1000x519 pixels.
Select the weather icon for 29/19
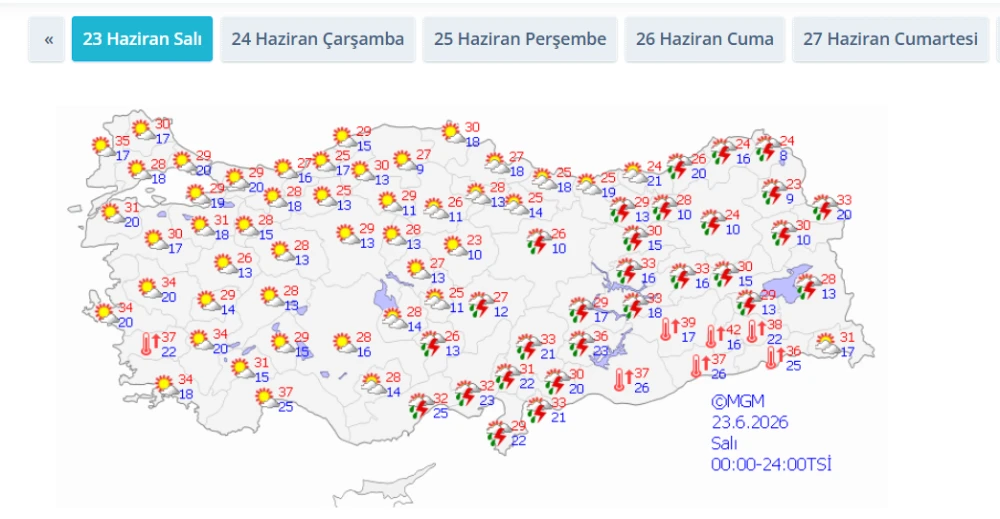pos(198,195)
